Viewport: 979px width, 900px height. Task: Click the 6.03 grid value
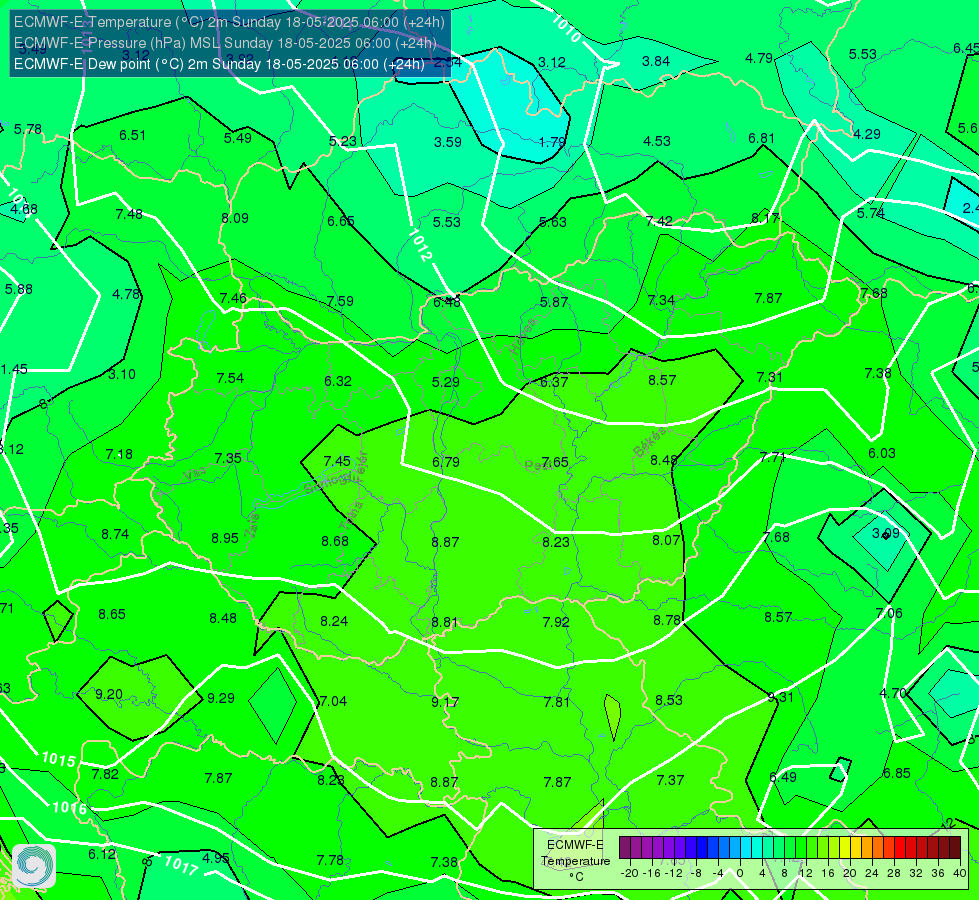pyautogui.click(x=882, y=453)
